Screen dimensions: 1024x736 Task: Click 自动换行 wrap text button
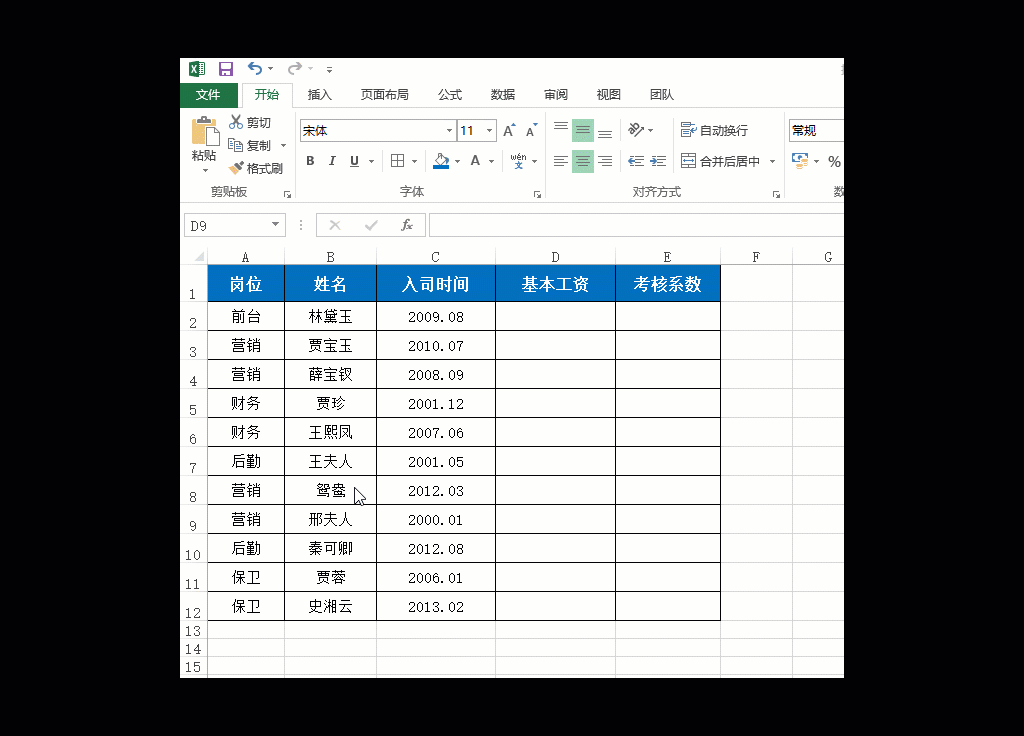pos(714,130)
